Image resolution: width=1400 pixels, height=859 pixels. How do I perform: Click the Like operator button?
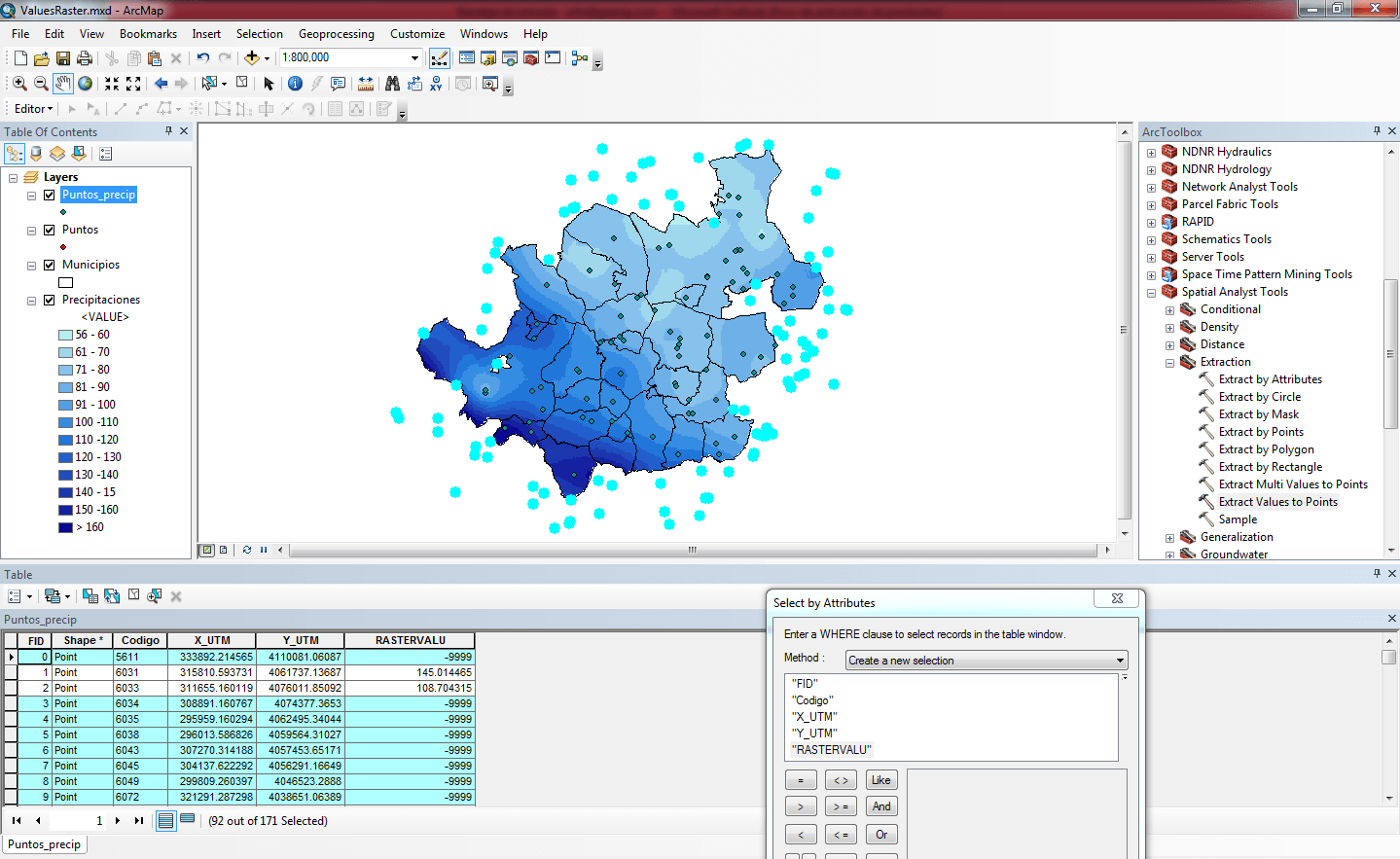pos(880,780)
